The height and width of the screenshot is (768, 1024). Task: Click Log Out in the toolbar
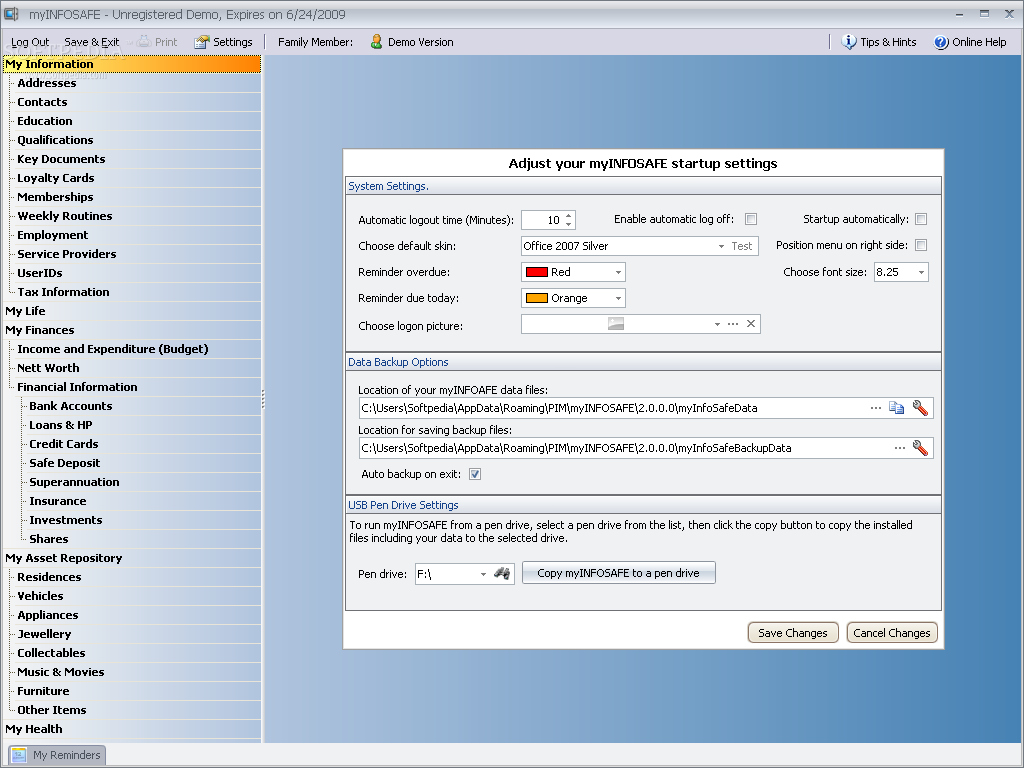click(30, 42)
